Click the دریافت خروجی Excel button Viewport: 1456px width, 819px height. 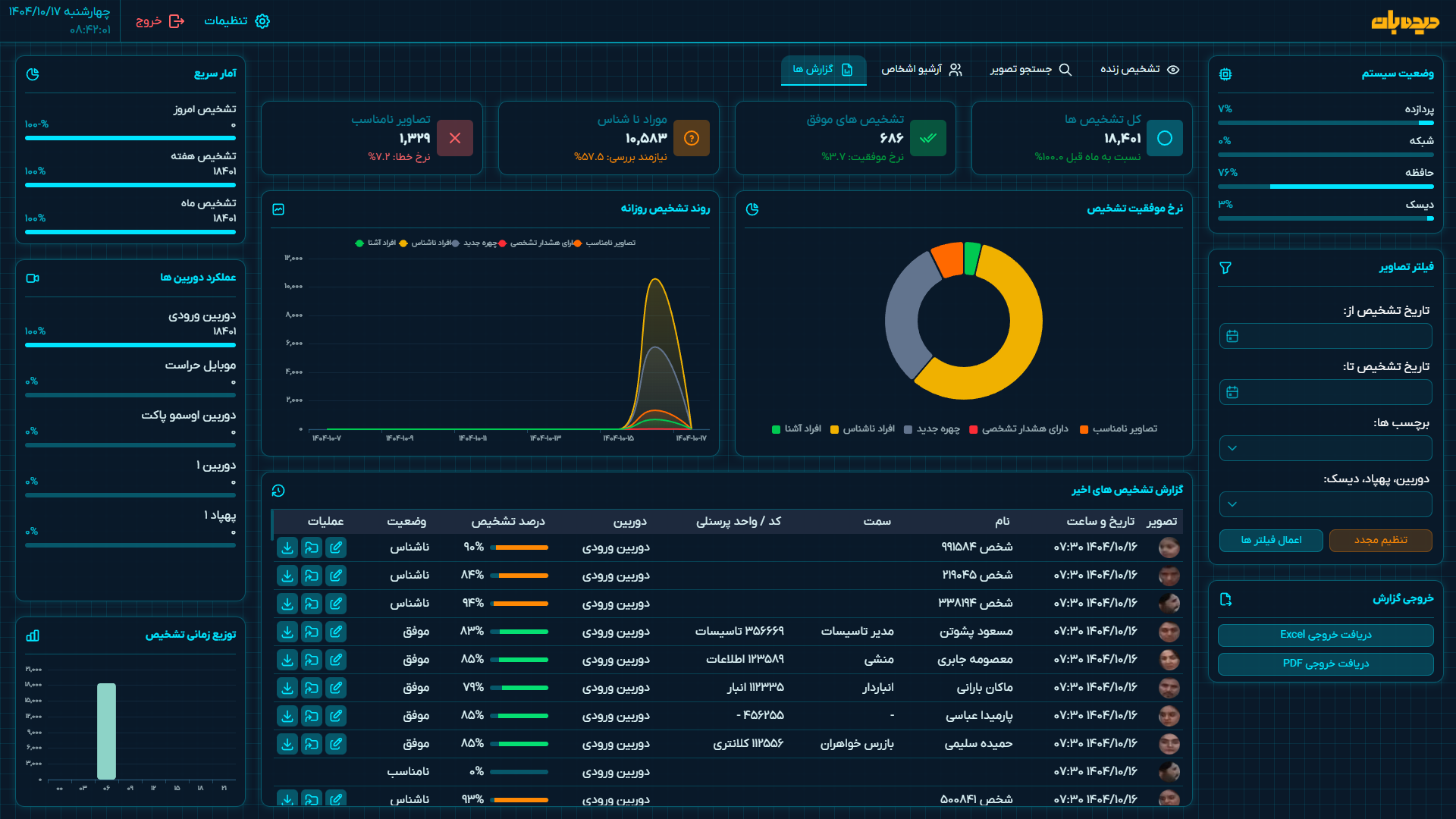coord(1326,635)
